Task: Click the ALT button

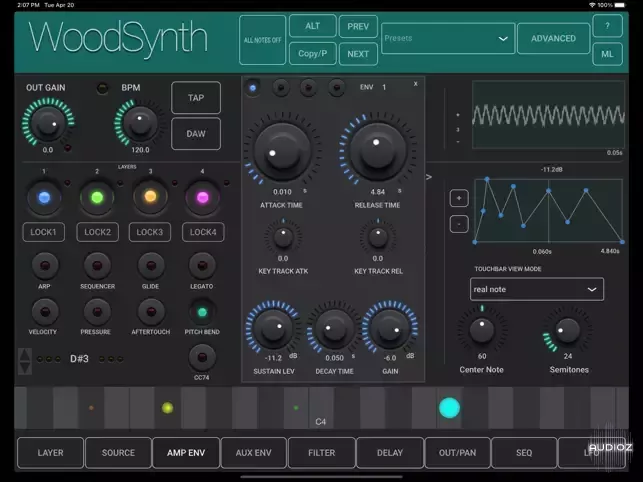Action: [312, 26]
